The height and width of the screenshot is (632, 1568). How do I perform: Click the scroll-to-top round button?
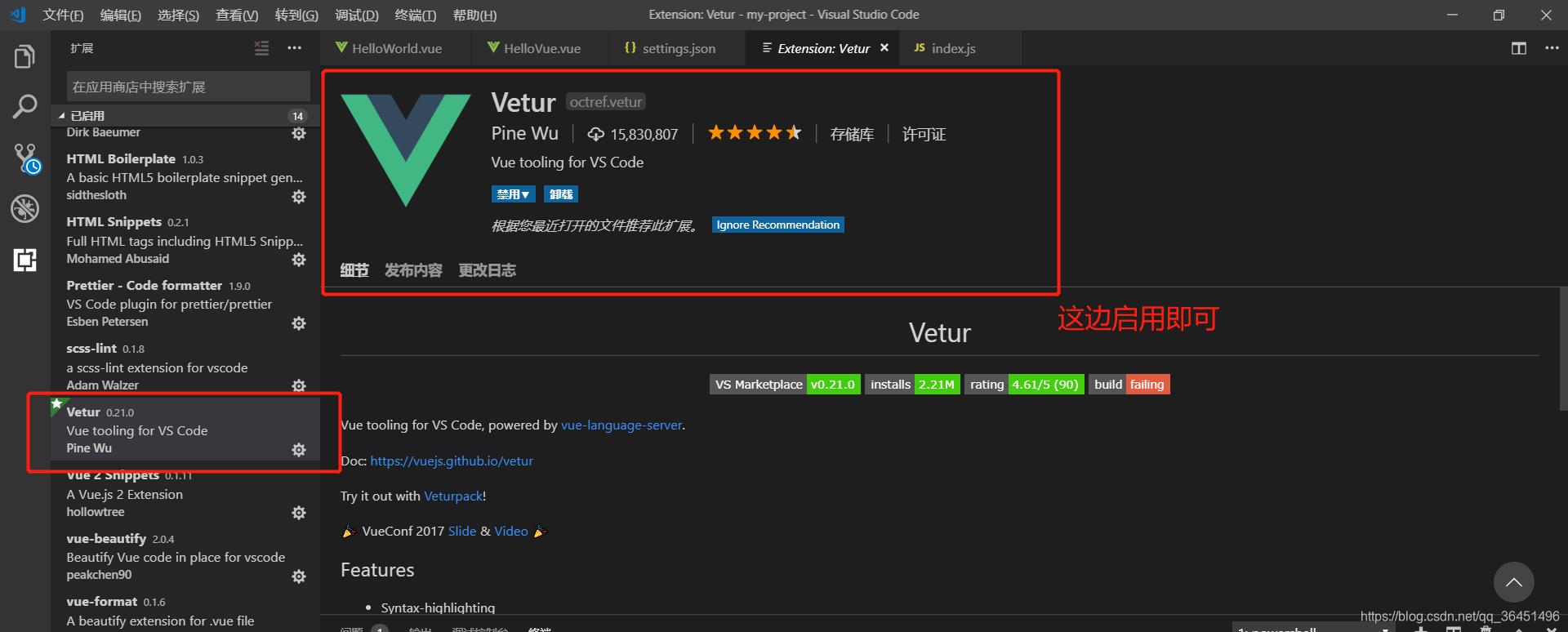[x=1513, y=582]
